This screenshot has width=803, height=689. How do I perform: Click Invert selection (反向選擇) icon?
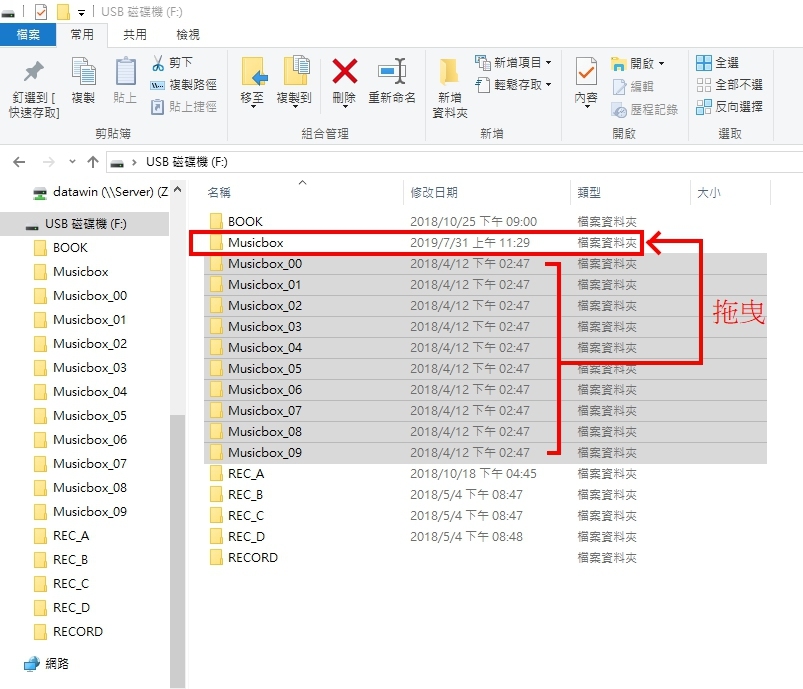704,107
